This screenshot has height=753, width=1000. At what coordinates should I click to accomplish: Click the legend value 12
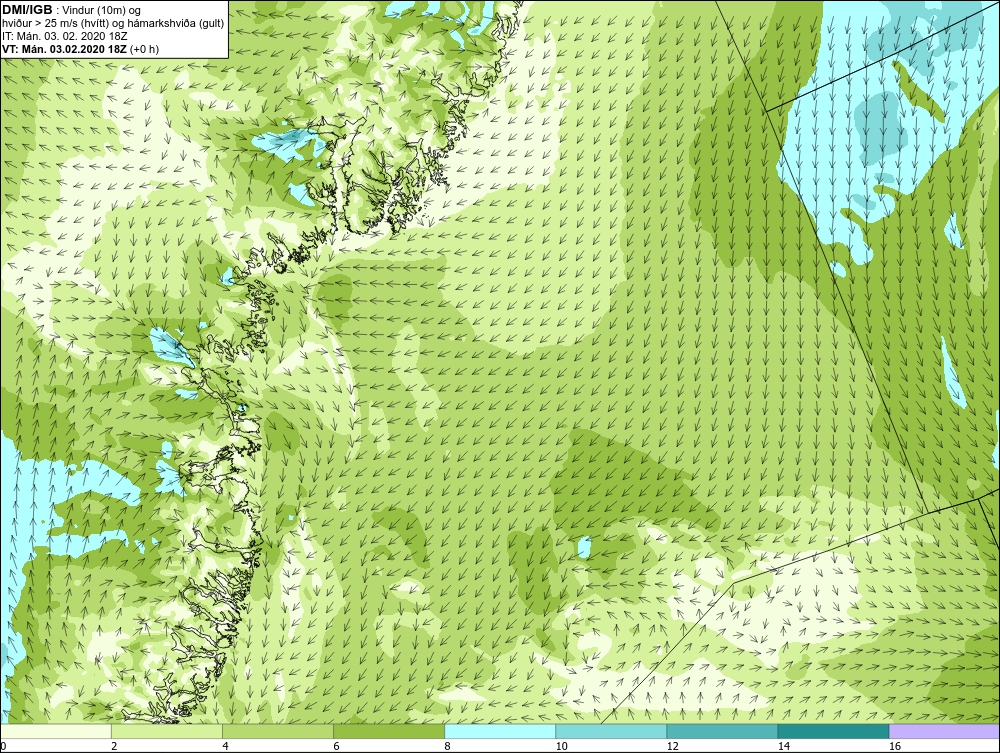672,746
